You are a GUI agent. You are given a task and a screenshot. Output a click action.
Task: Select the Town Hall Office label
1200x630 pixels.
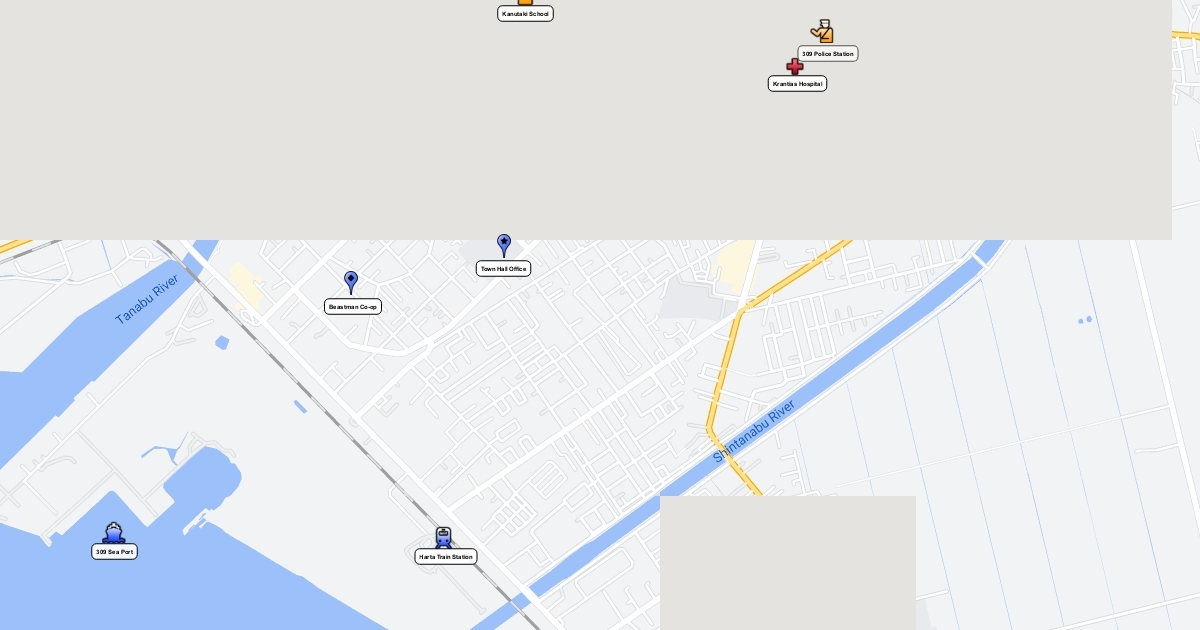click(x=503, y=269)
